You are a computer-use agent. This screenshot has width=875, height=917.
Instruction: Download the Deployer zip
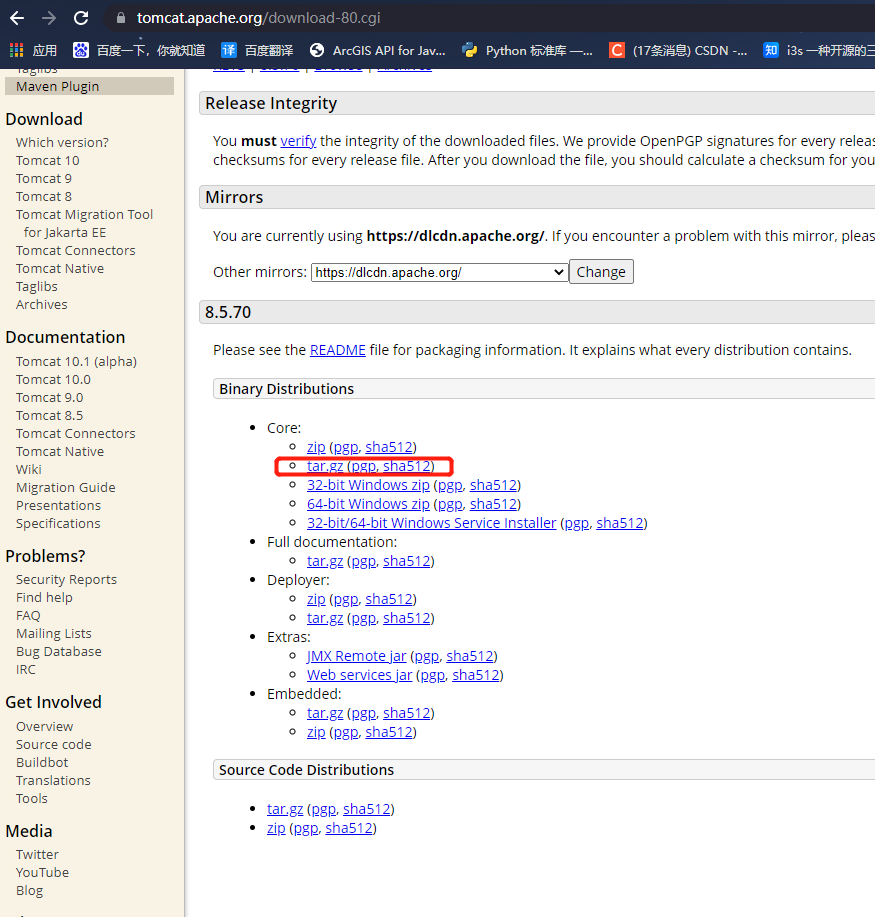316,599
